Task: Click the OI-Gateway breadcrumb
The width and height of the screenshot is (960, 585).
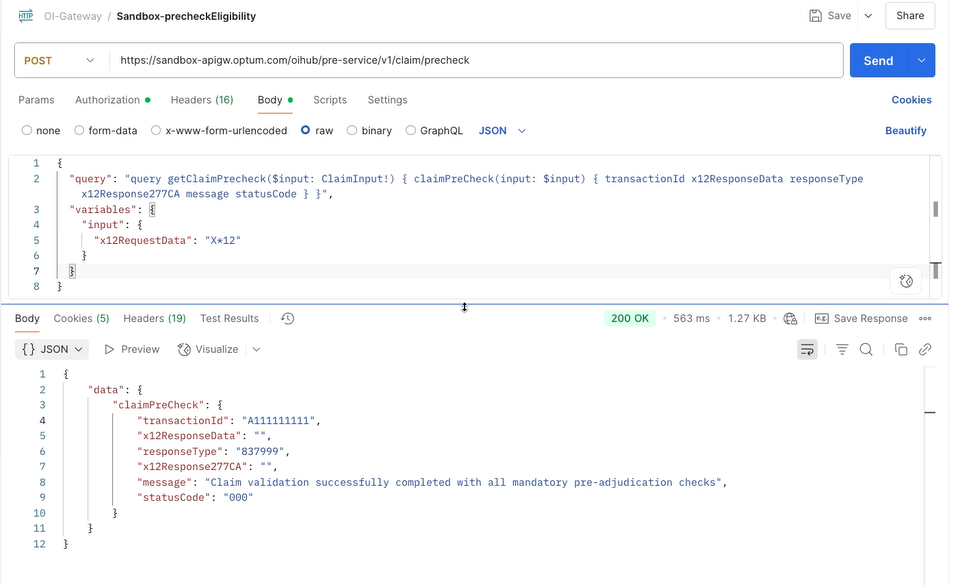Action: tap(72, 16)
